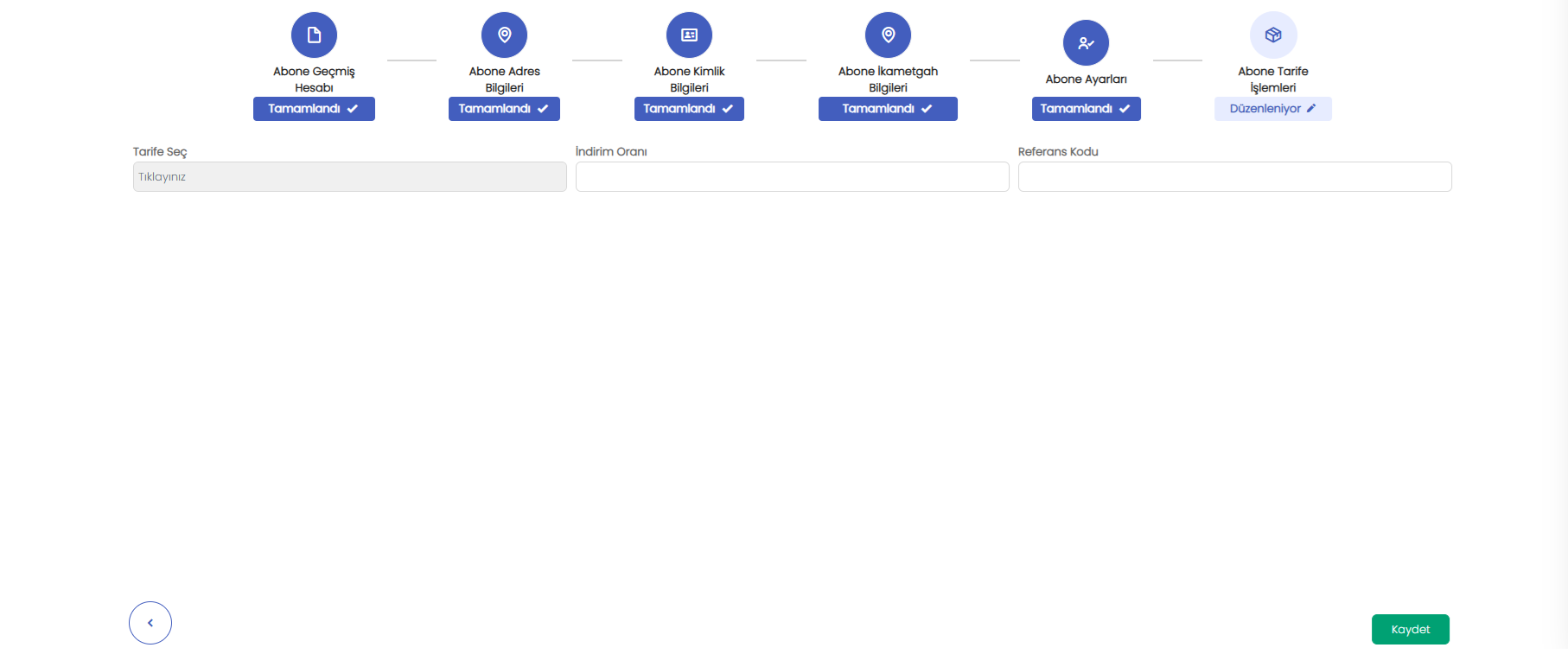Click into the Referans Kodu field
The width and height of the screenshot is (1568, 654).
pyautogui.click(x=1234, y=177)
